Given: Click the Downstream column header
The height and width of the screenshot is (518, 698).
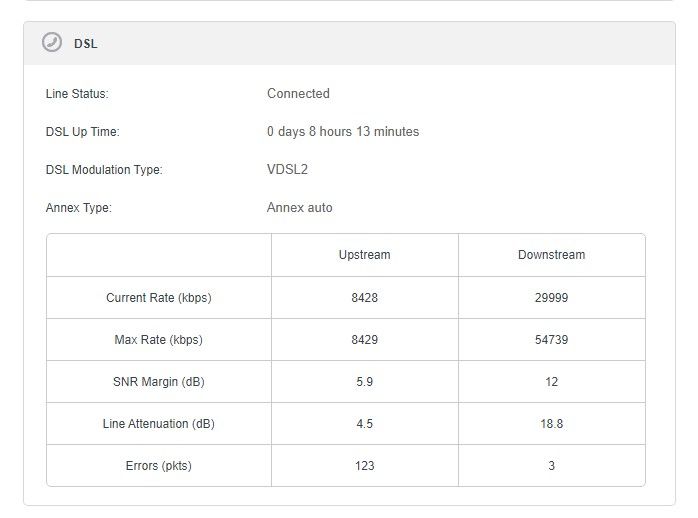Looking at the screenshot, I should click(x=551, y=255).
